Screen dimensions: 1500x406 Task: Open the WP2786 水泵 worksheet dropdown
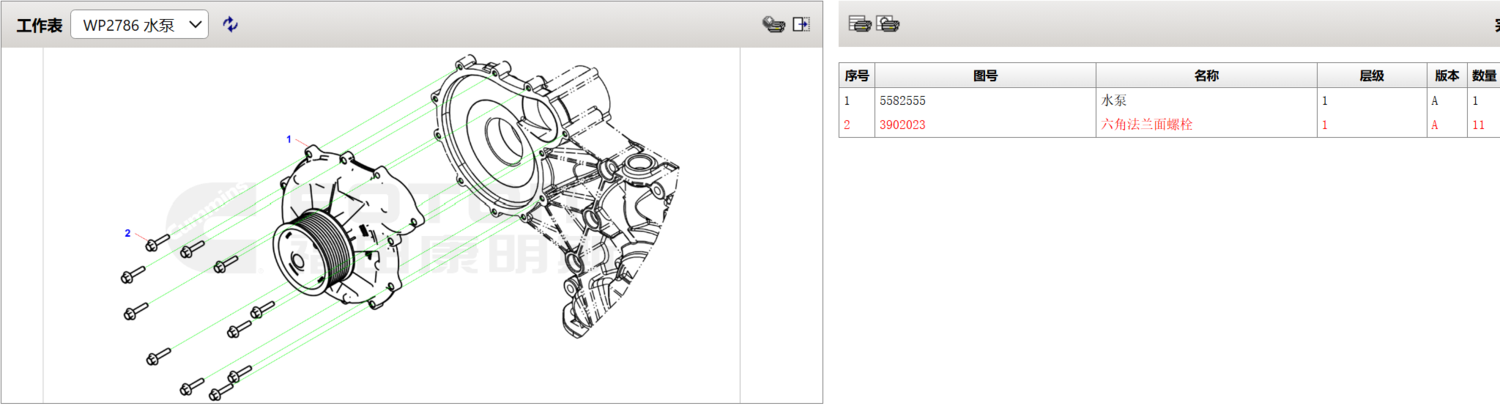point(139,25)
